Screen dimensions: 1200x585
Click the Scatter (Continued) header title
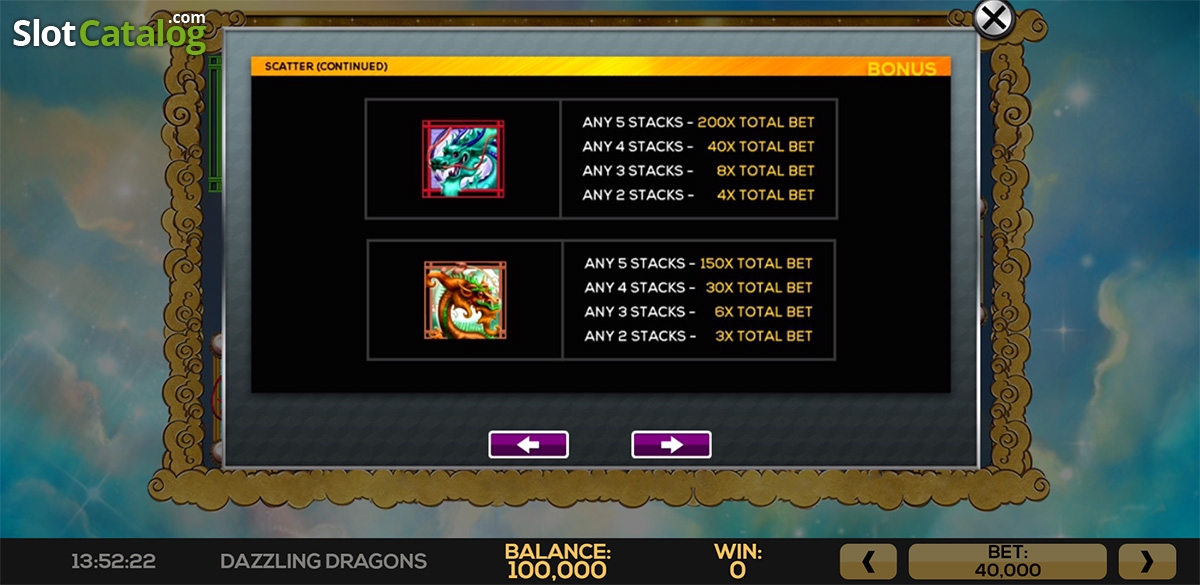pos(326,67)
